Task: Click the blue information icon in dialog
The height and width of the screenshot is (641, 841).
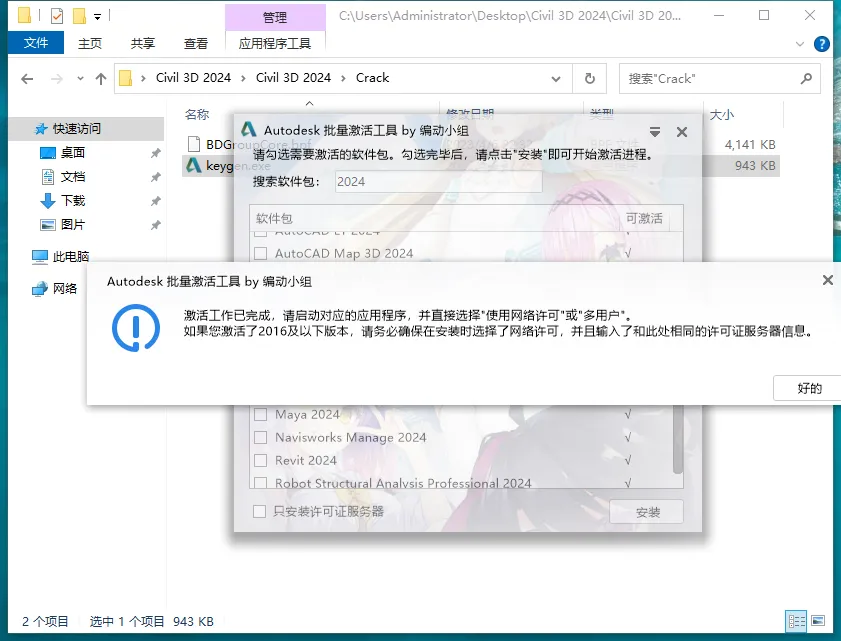Action: click(x=136, y=328)
